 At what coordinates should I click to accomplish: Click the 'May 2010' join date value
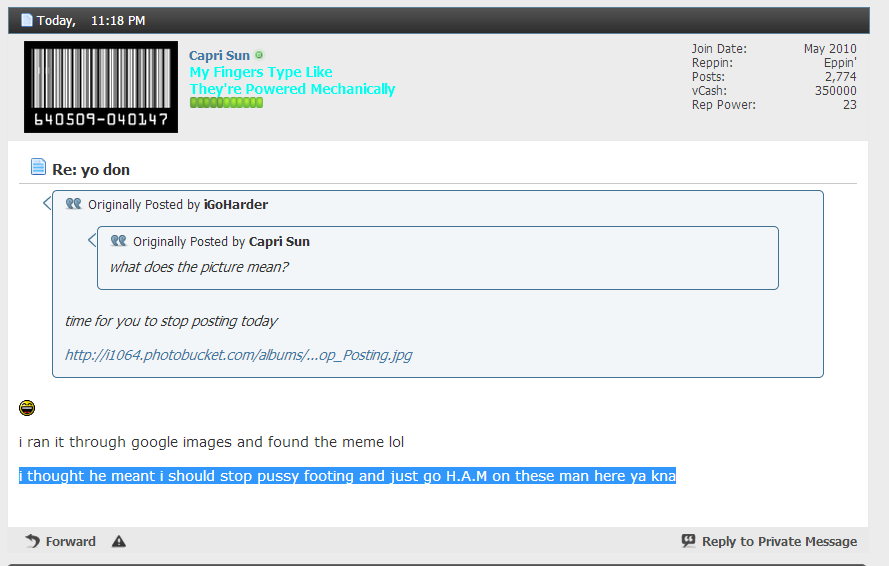830,49
